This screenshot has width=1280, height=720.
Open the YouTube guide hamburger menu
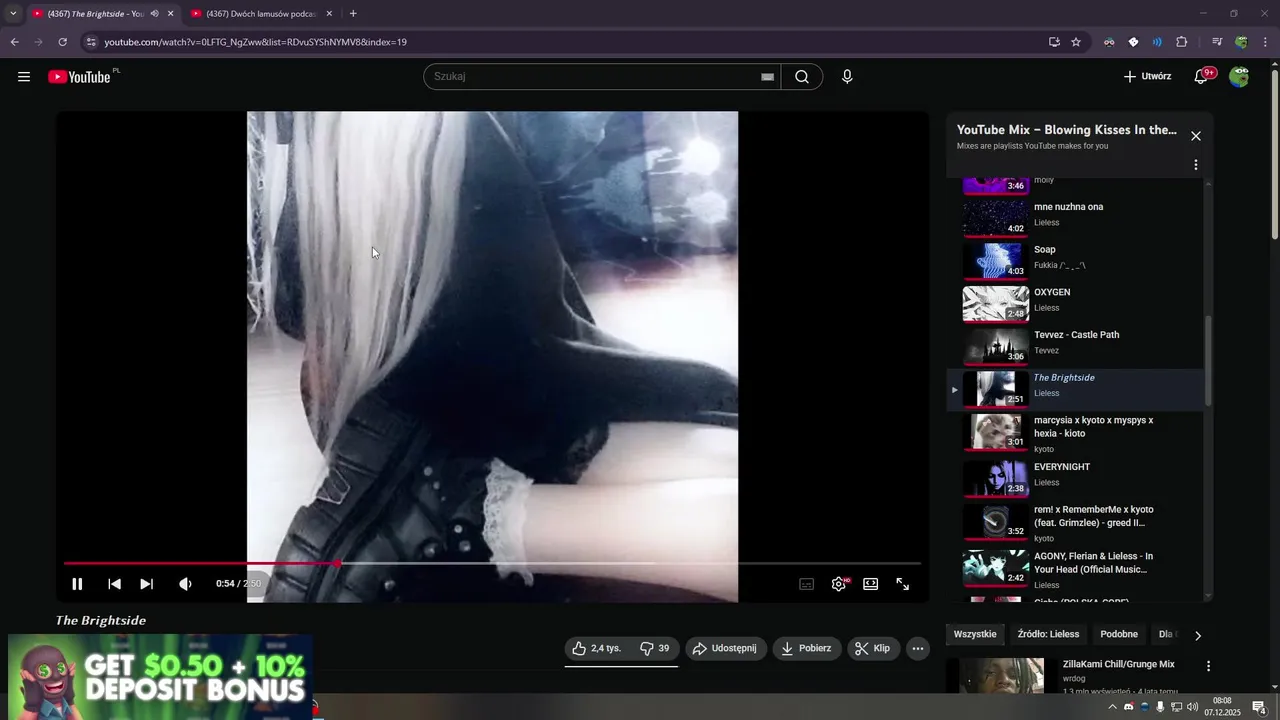[x=24, y=77]
